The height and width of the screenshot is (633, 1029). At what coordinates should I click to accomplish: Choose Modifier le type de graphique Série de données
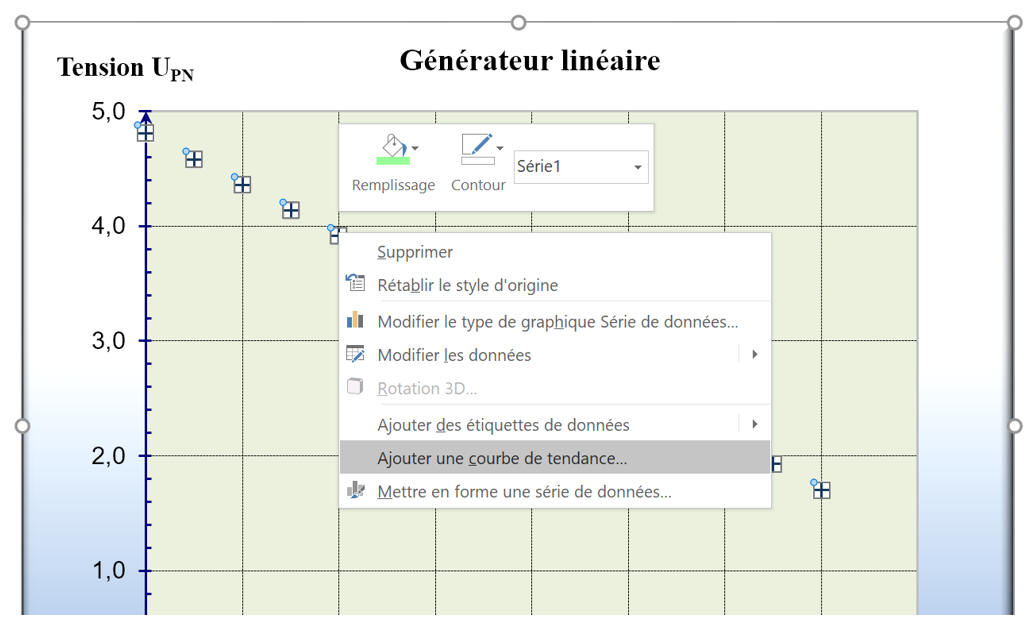(x=555, y=321)
